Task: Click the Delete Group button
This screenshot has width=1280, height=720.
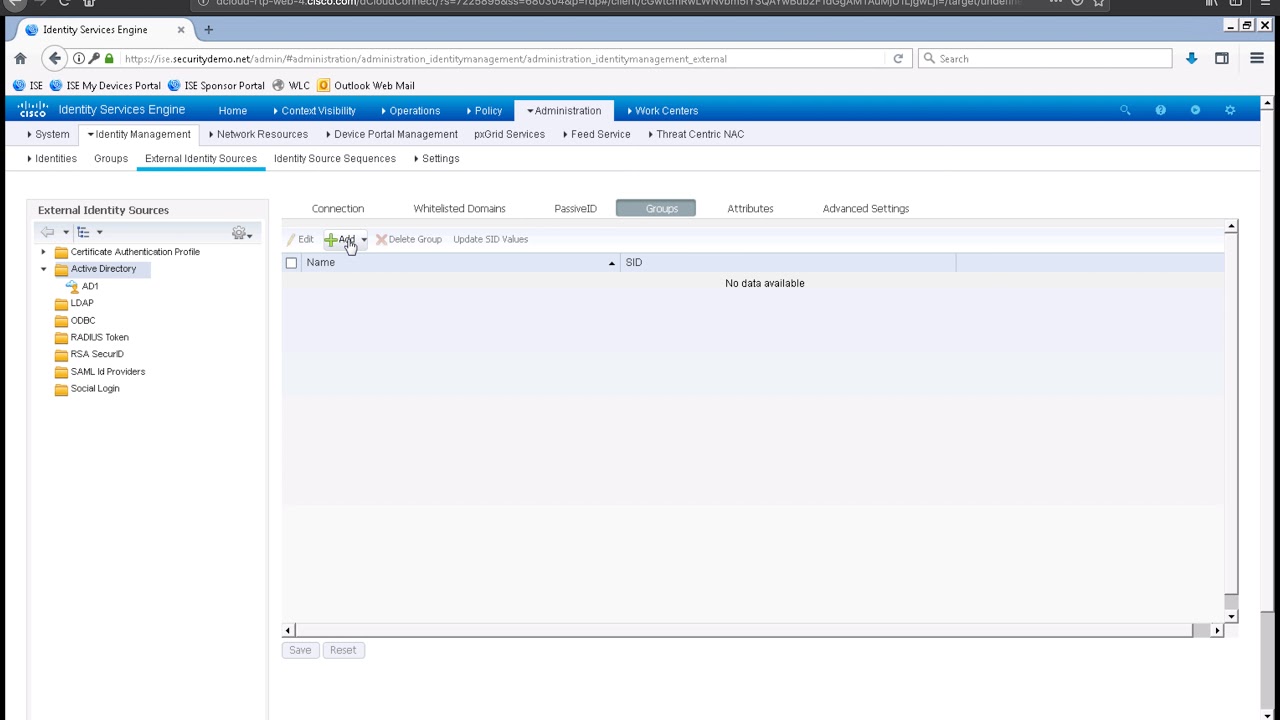Action: pyautogui.click(x=409, y=239)
